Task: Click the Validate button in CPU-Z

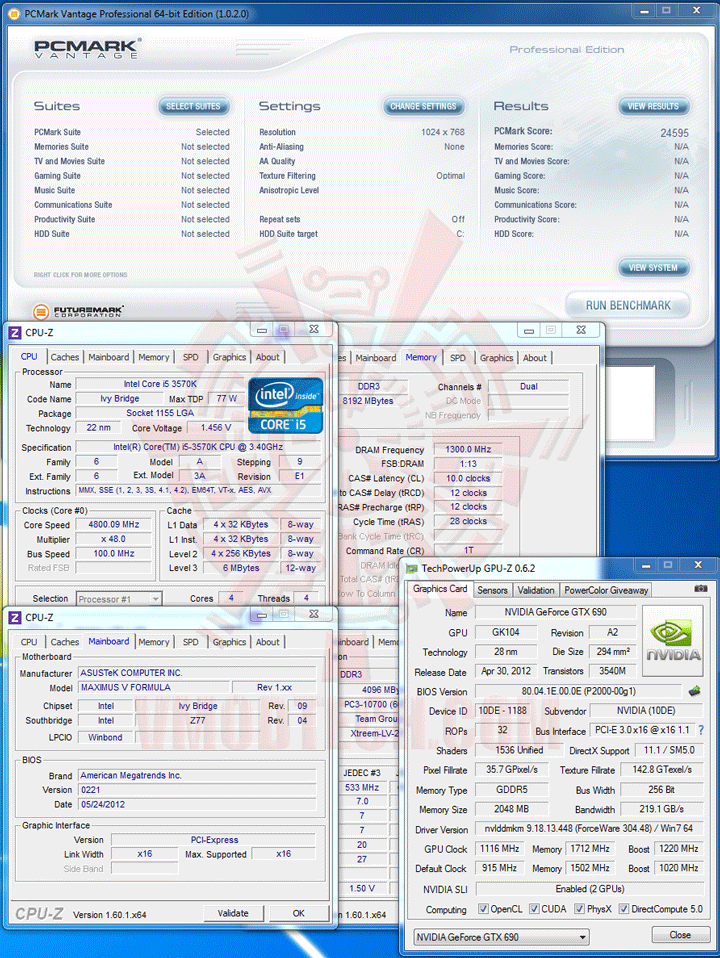Action: (233, 913)
